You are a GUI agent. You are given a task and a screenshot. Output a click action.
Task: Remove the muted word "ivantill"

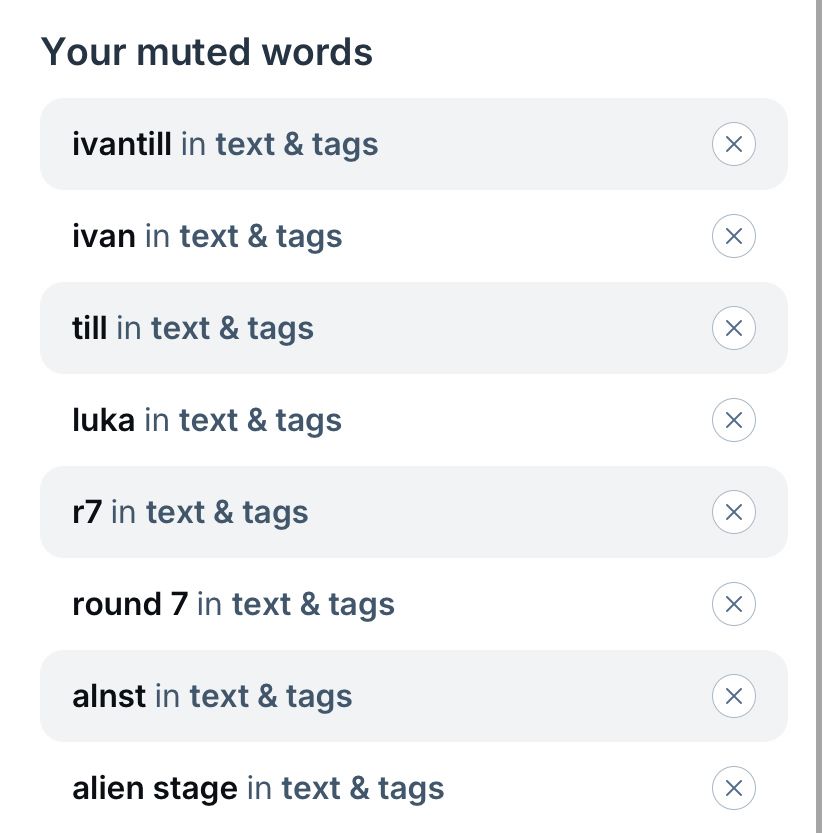pyautogui.click(x=734, y=144)
